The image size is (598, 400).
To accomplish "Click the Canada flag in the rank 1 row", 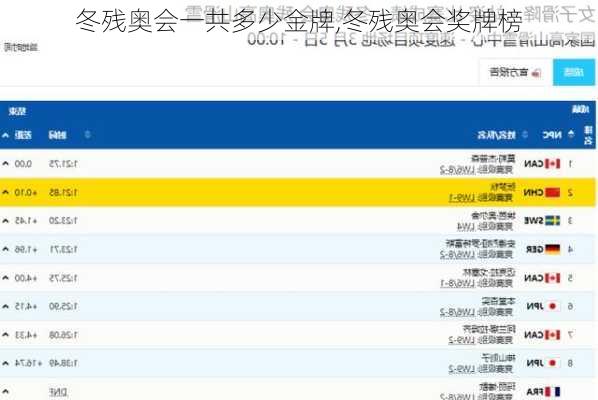I will point(552,164).
